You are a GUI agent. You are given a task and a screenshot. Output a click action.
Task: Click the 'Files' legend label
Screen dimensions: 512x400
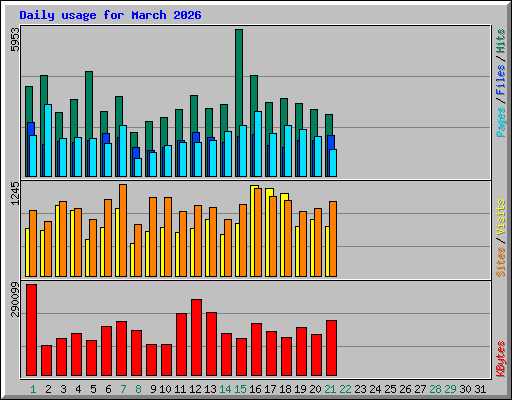click(x=501, y=79)
